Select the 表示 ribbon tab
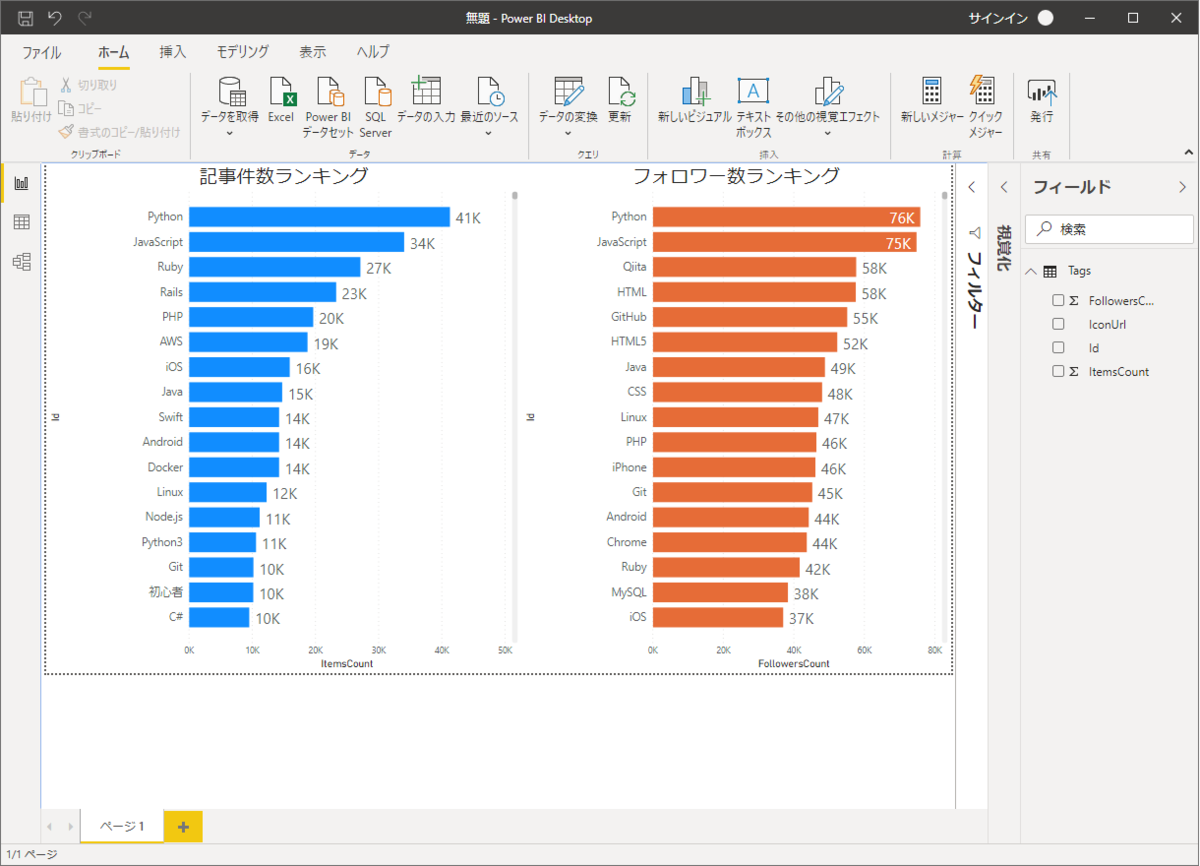Image resolution: width=1200 pixels, height=866 pixels. pos(312,52)
